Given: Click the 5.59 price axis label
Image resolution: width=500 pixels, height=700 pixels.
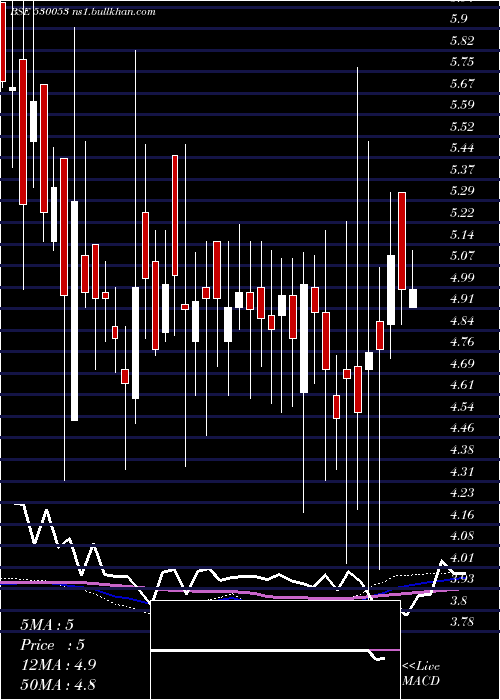Looking at the screenshot, I should (x=462, y=105).
